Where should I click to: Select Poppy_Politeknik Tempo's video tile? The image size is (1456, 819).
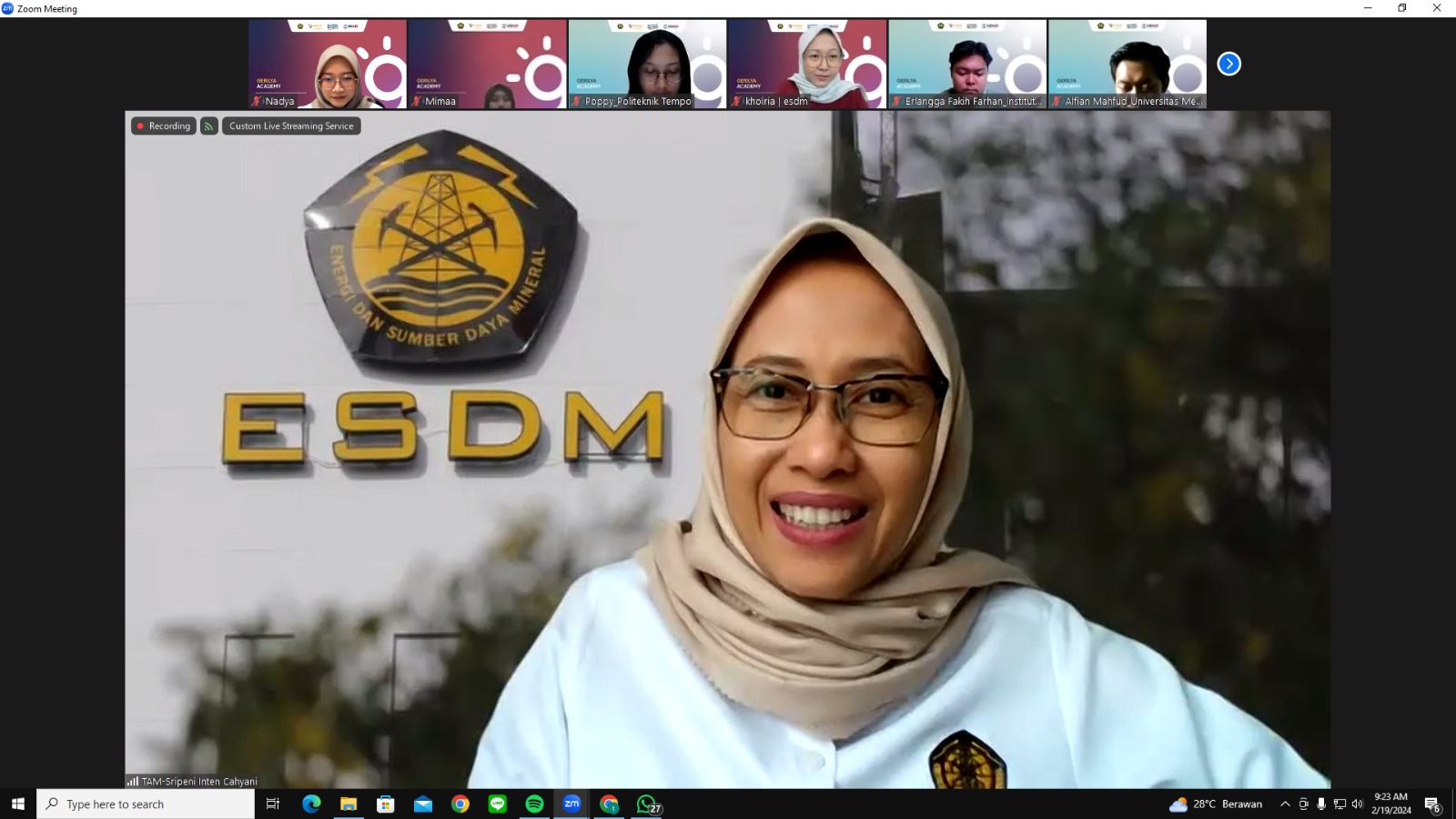[647, 64]
